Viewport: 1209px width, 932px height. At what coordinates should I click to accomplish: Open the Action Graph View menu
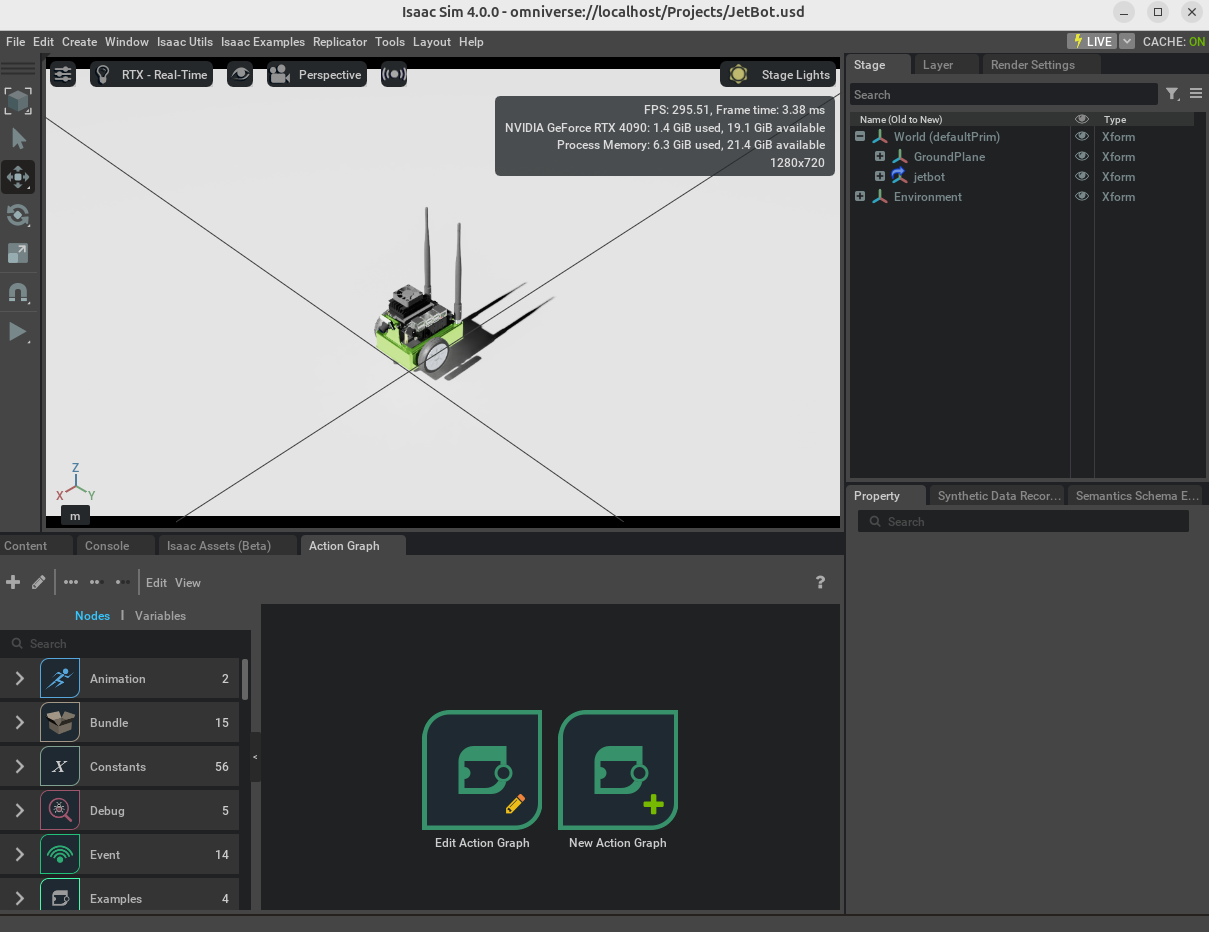188,583
